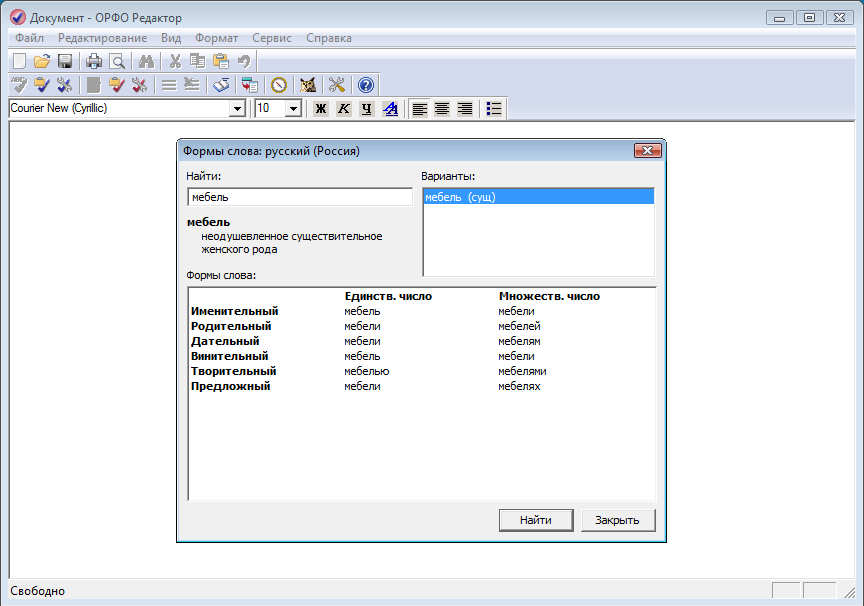Click the Творительный case label

[x=234, y=371]
